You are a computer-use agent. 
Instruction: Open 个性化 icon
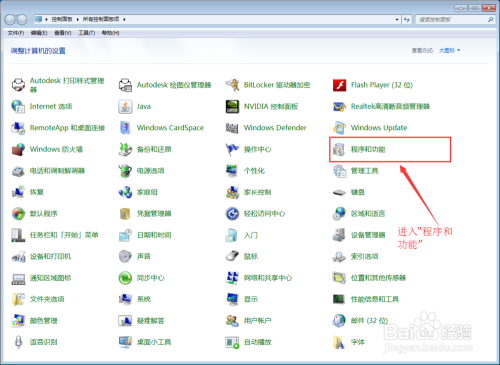(232, 171)
